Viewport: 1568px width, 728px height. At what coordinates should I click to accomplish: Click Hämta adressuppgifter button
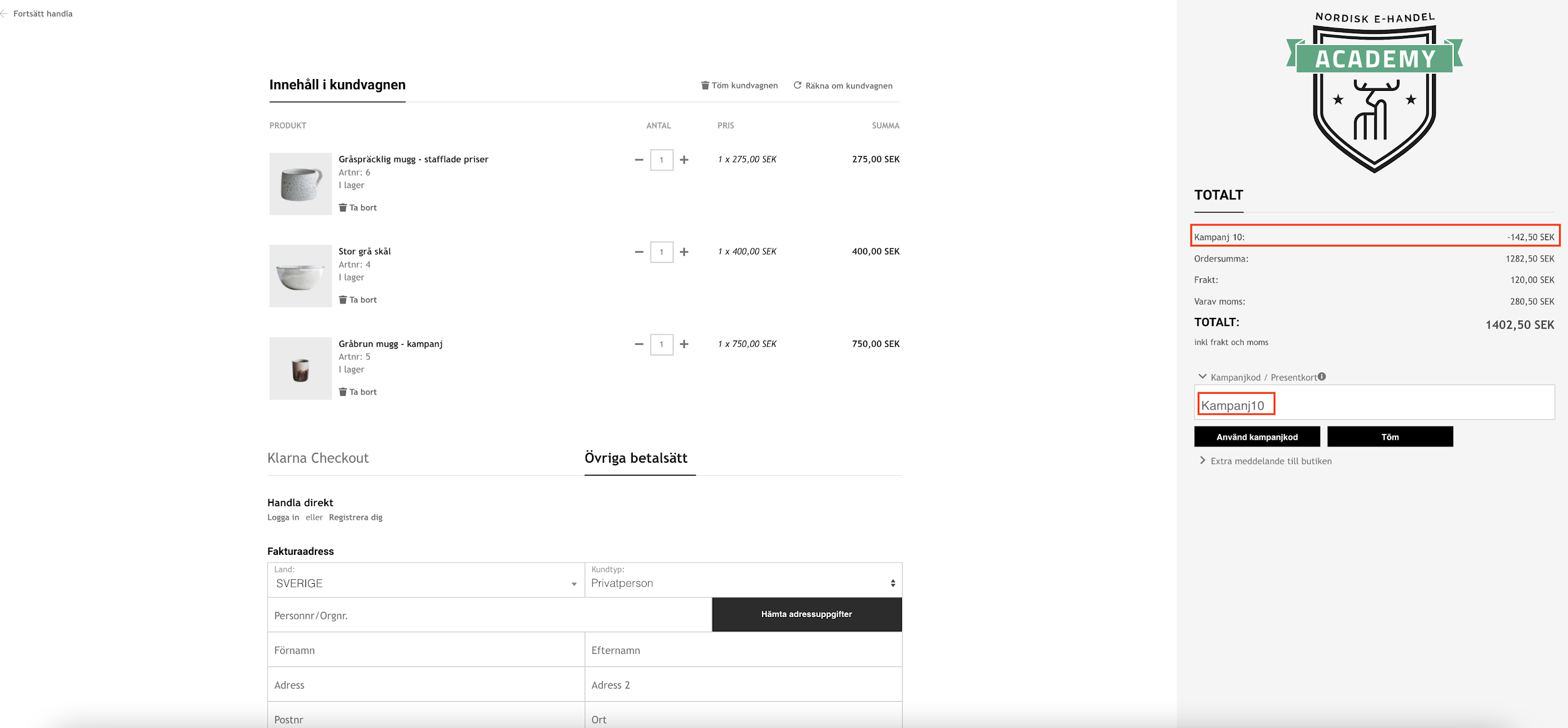(807, 615)
